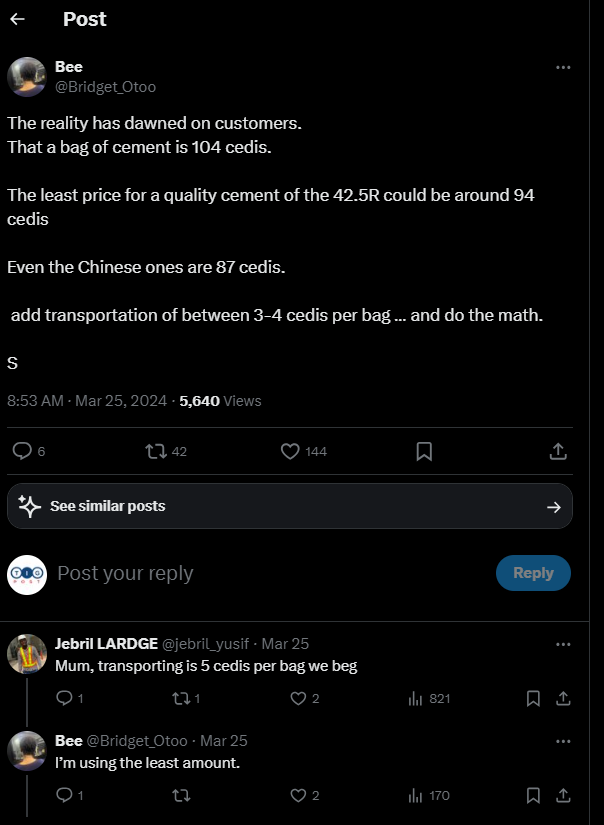Open the more options menu on Bee's post
This screenshot has width=604, height=825.
click(563, 68)
